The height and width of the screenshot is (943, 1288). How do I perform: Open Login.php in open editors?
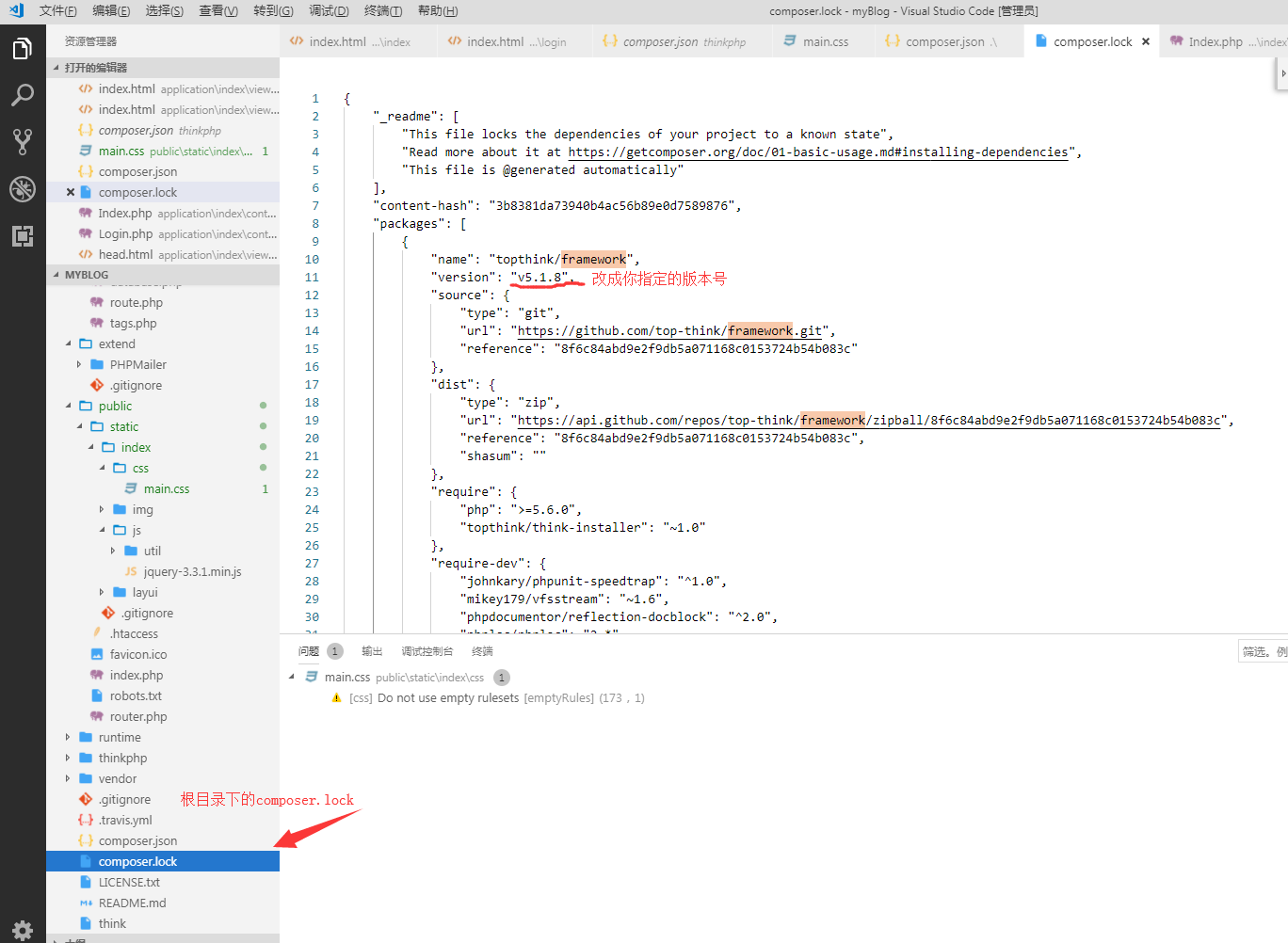(163, 233)
